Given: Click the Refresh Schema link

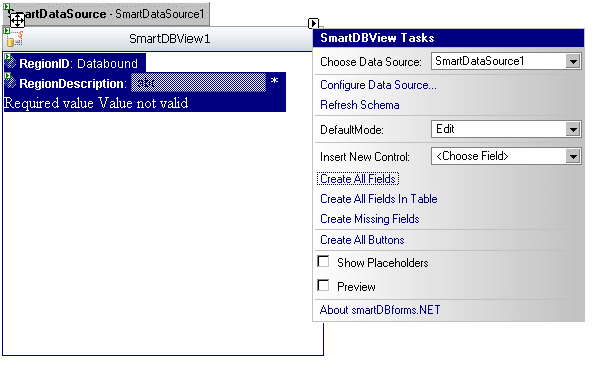Looking at the screenshot, I should pyautogui.click(x=360, y=105).
